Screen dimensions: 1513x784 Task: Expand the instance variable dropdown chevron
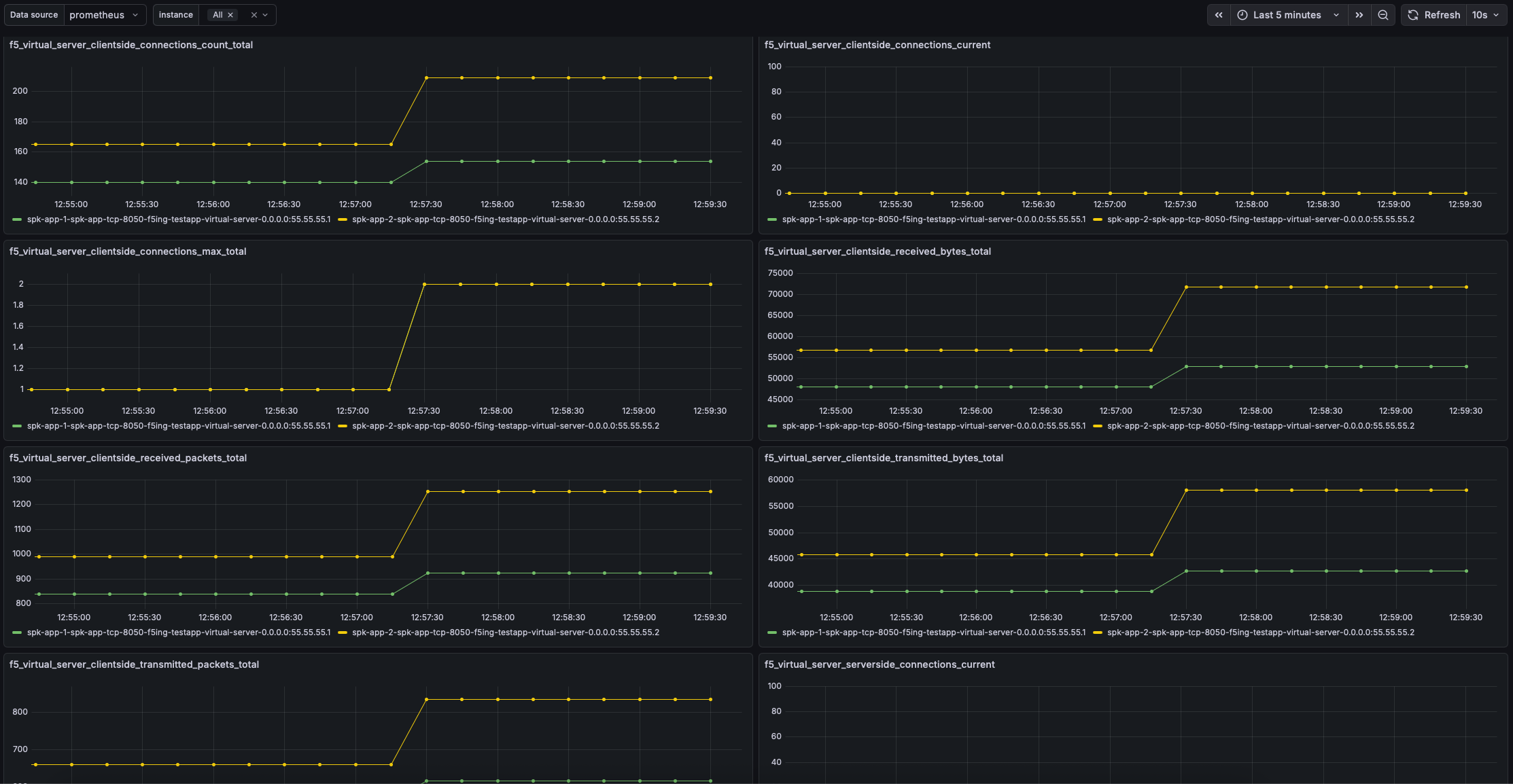coord(265,15)
